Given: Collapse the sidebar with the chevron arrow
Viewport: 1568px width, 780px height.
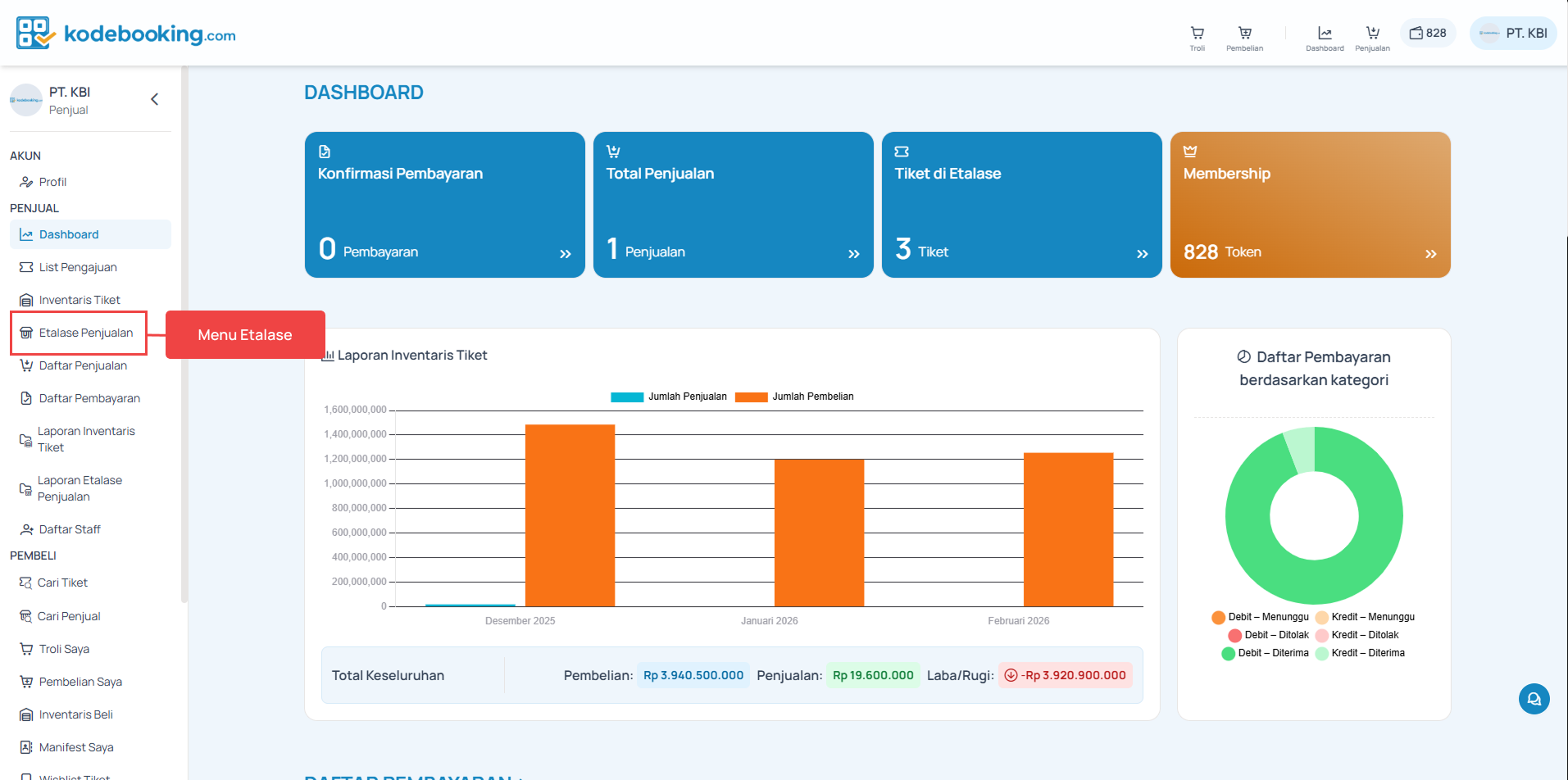Looking at the screenshot, I should tap(154, 100).
